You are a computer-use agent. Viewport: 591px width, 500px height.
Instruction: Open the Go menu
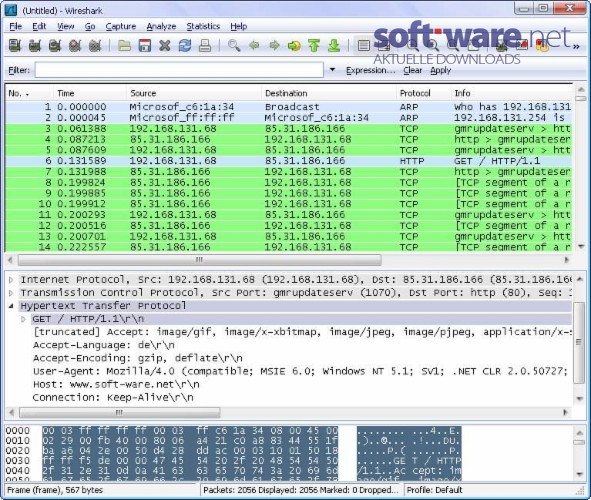click(x=90, y=26)
